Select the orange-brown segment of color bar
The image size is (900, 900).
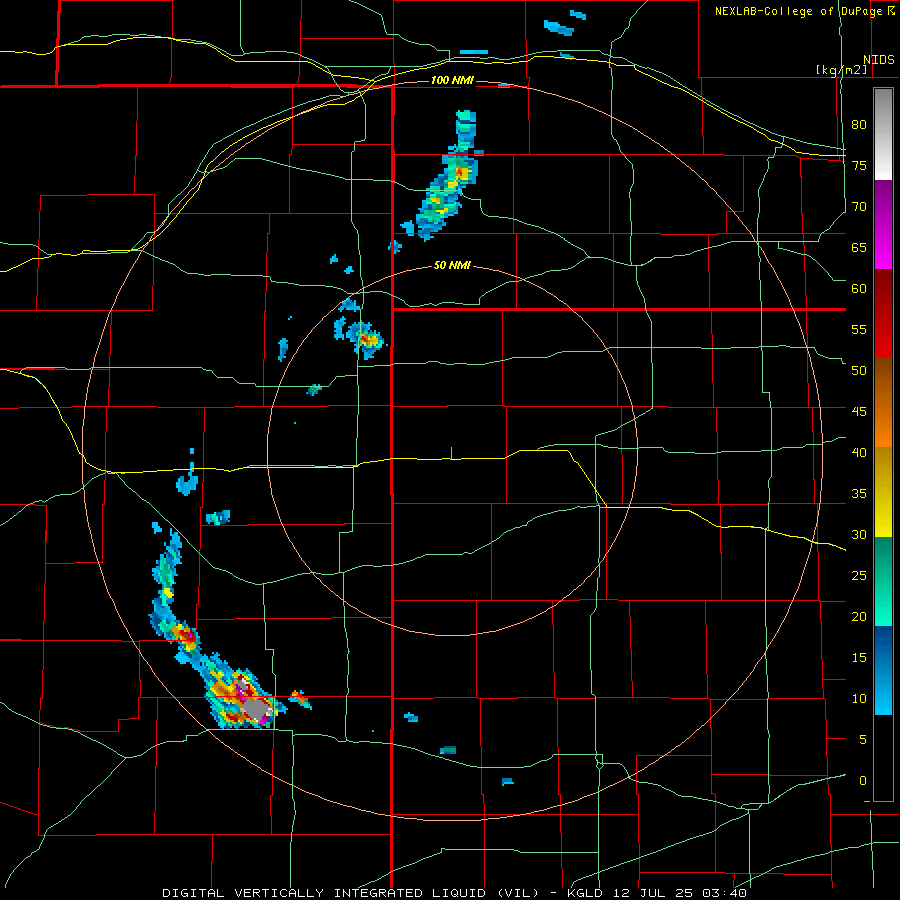pos(883,403)
